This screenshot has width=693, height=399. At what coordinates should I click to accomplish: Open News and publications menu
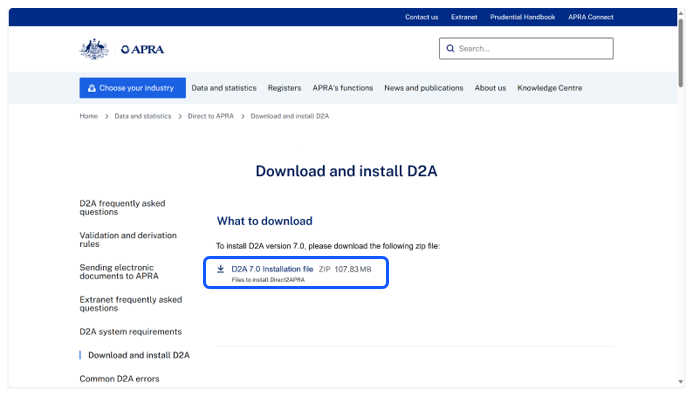[x=424, y=88]
